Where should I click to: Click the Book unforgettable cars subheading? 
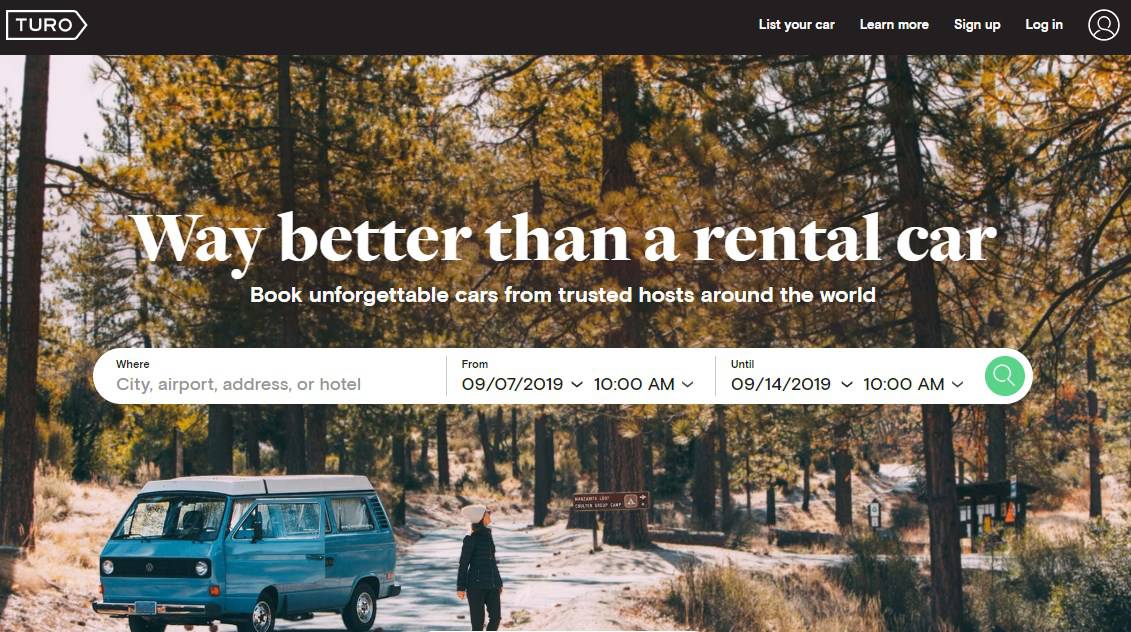tap(563, 295)
